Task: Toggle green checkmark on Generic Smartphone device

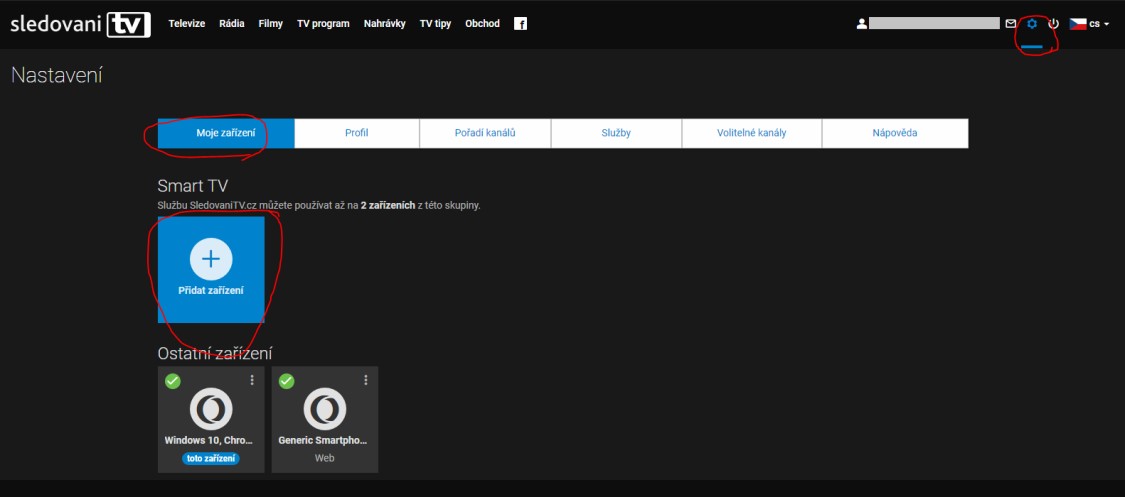Action: [x=286, y=381]
